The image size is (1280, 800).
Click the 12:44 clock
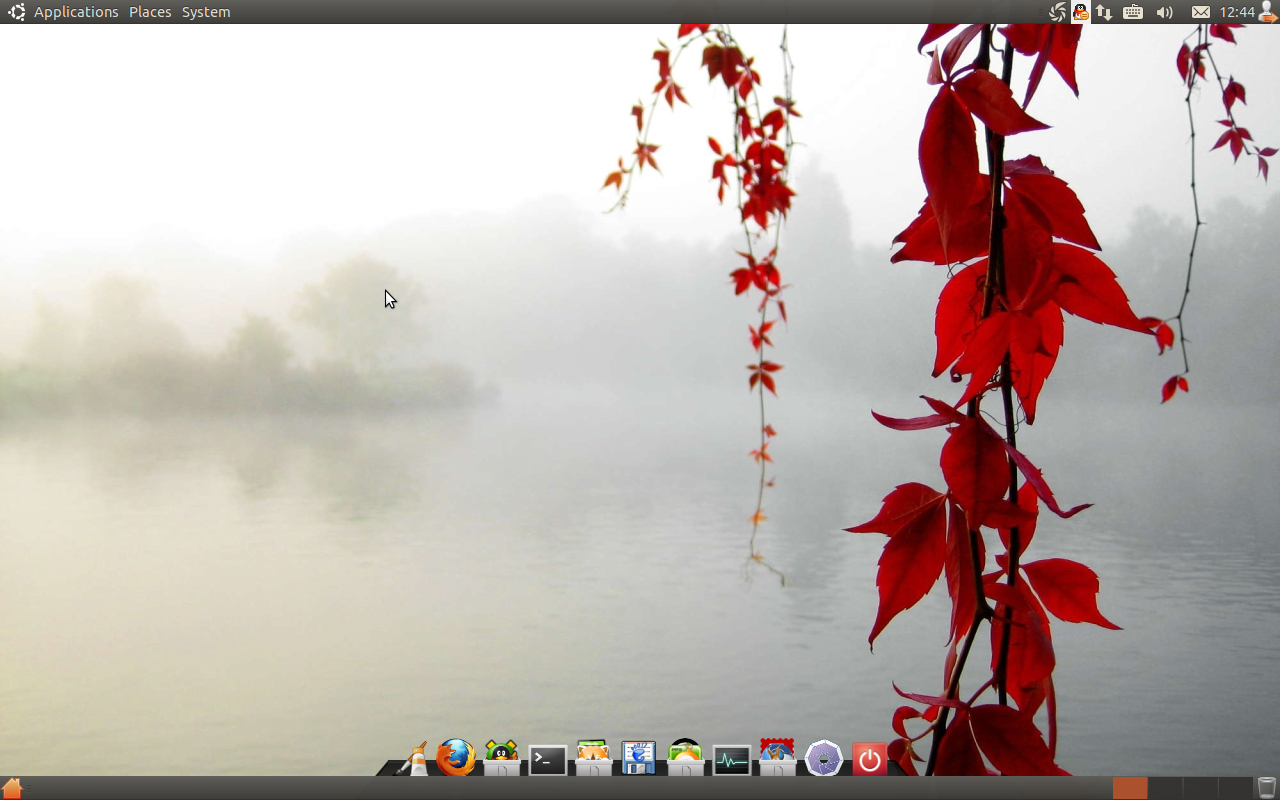1237,12
